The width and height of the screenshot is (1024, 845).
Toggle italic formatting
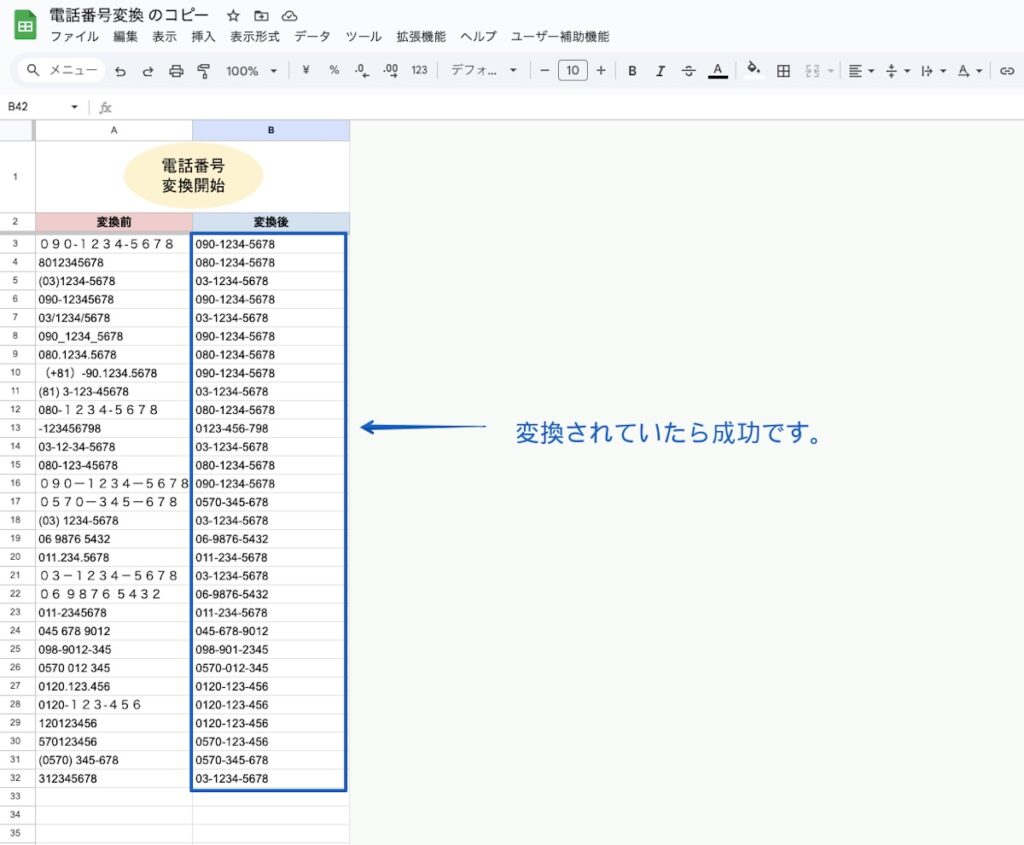[x=660, y=71]
